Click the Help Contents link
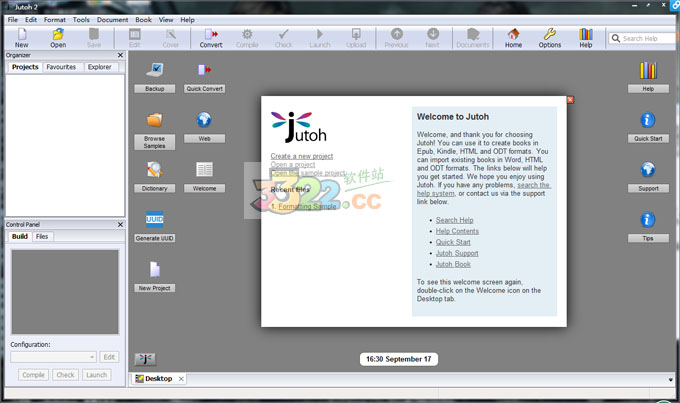This screenshot has width=680, height=403. click(457, 231)
